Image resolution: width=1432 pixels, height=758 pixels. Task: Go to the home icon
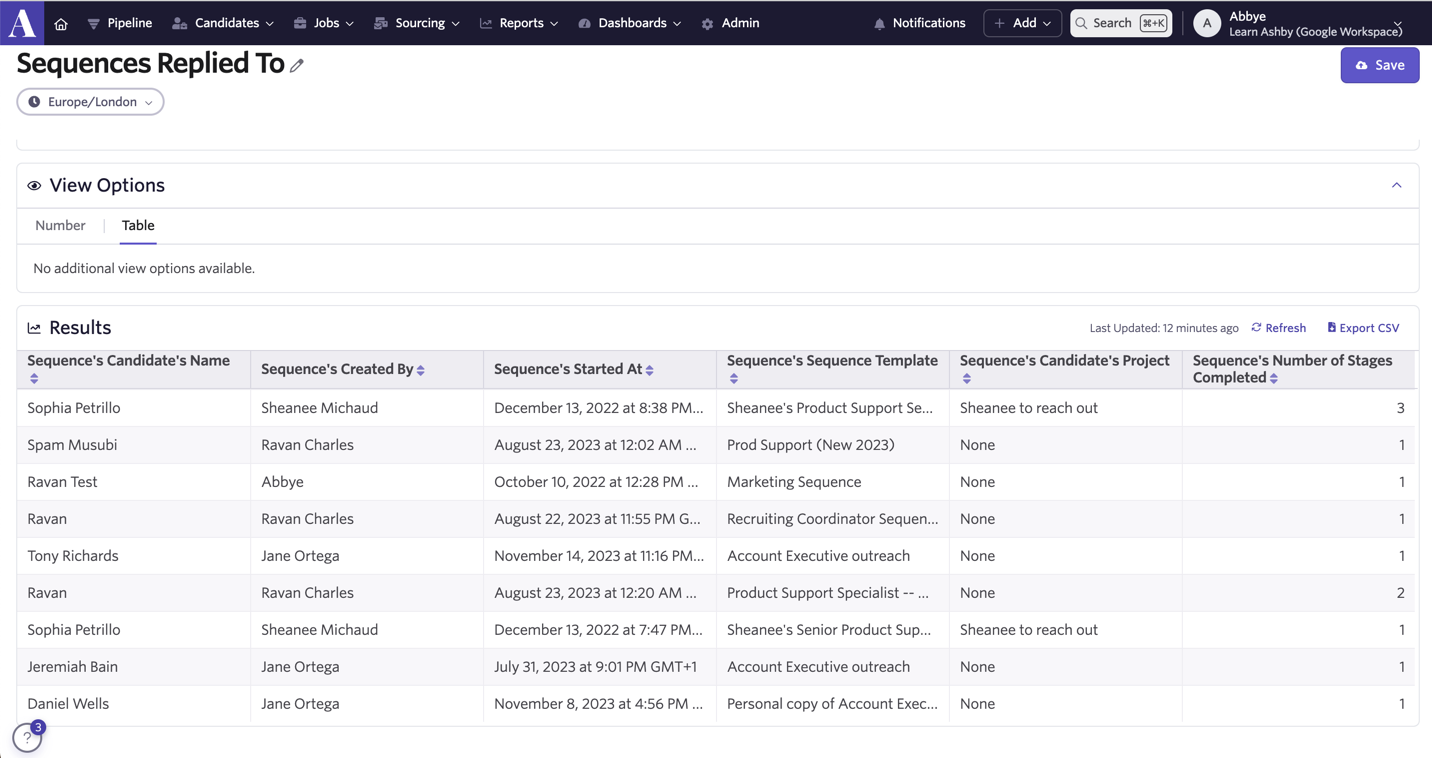(x=61, y=24)
